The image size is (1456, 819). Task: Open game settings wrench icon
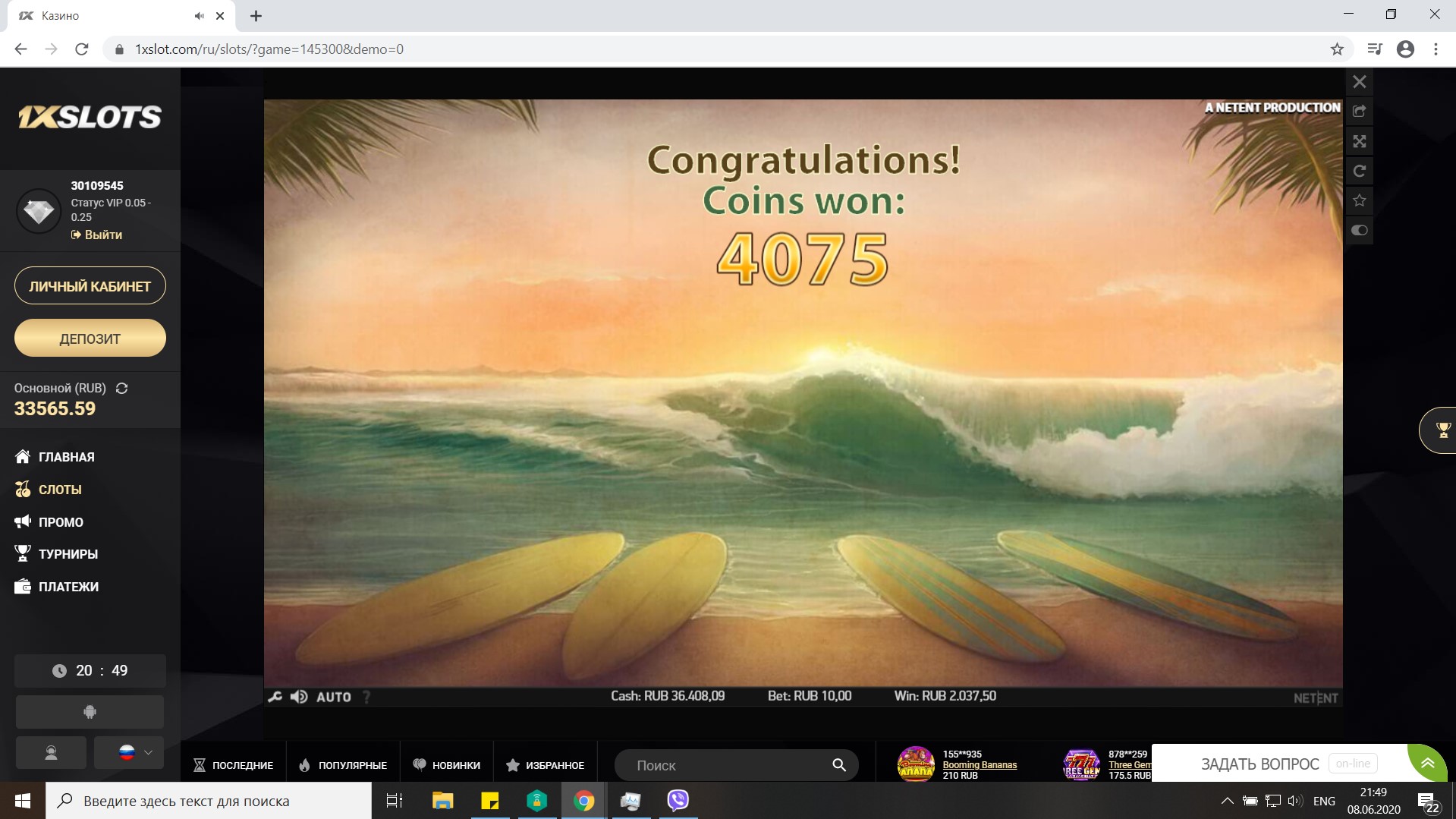click(x=275, y=697)
